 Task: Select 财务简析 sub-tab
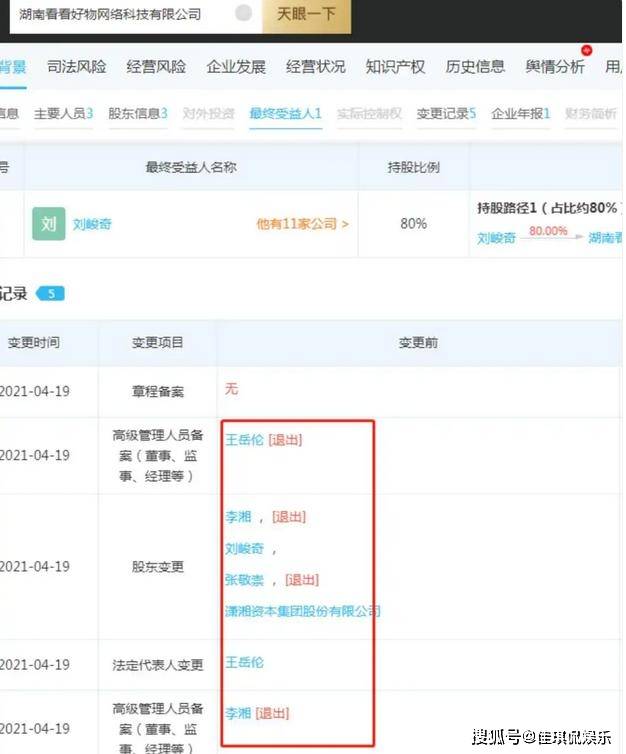click(x=591, y=114)
